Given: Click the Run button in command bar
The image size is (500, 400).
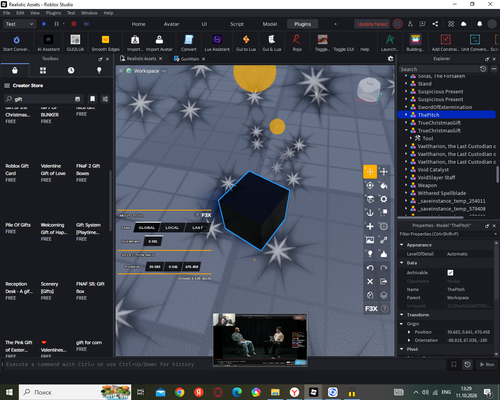Looking at the screenshot, I should point(487,364).
